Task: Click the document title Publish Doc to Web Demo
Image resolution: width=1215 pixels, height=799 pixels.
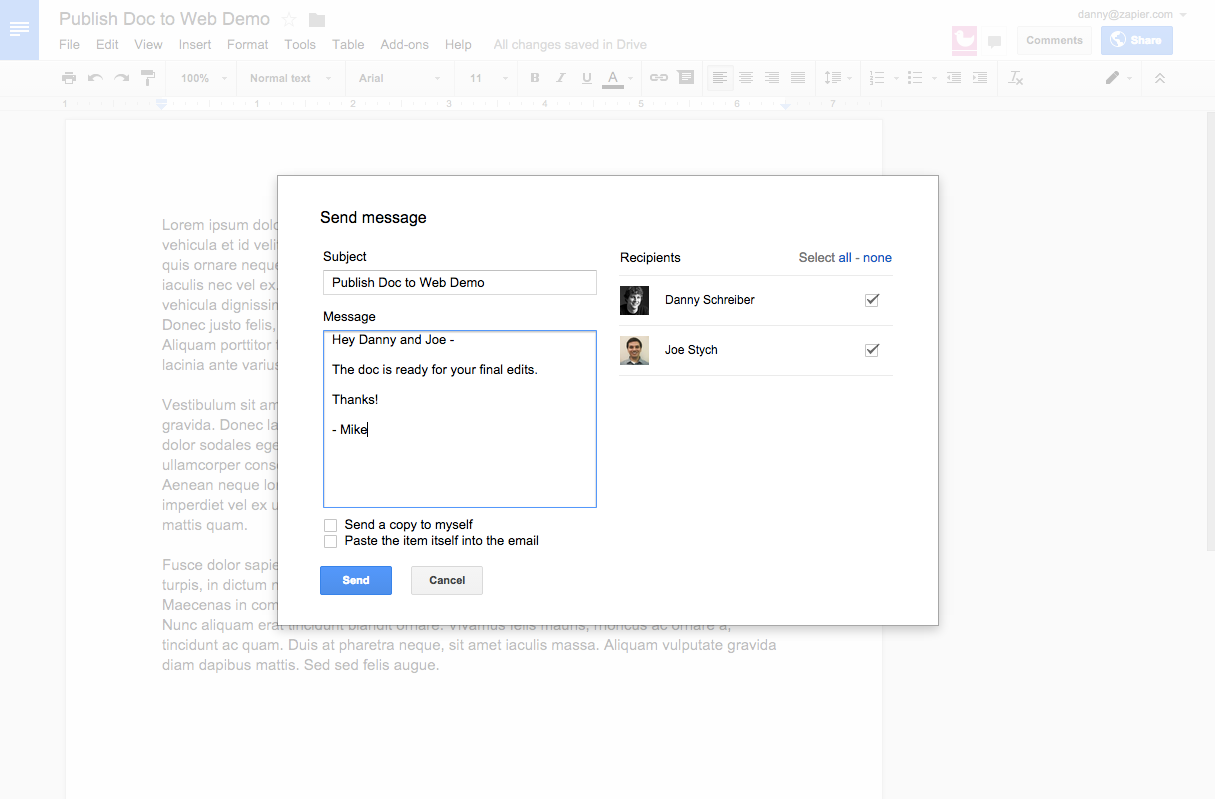Action: coord(164,19)
